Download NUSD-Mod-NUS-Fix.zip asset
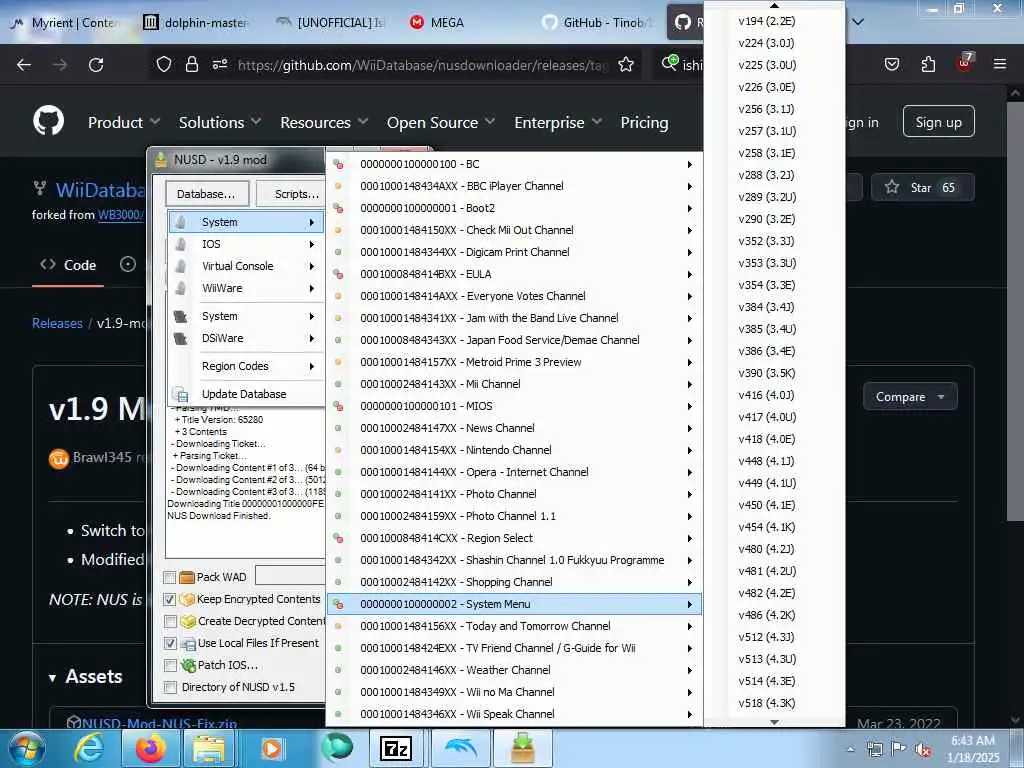The height and width of the screenshot is (768, 1024). 159,723
